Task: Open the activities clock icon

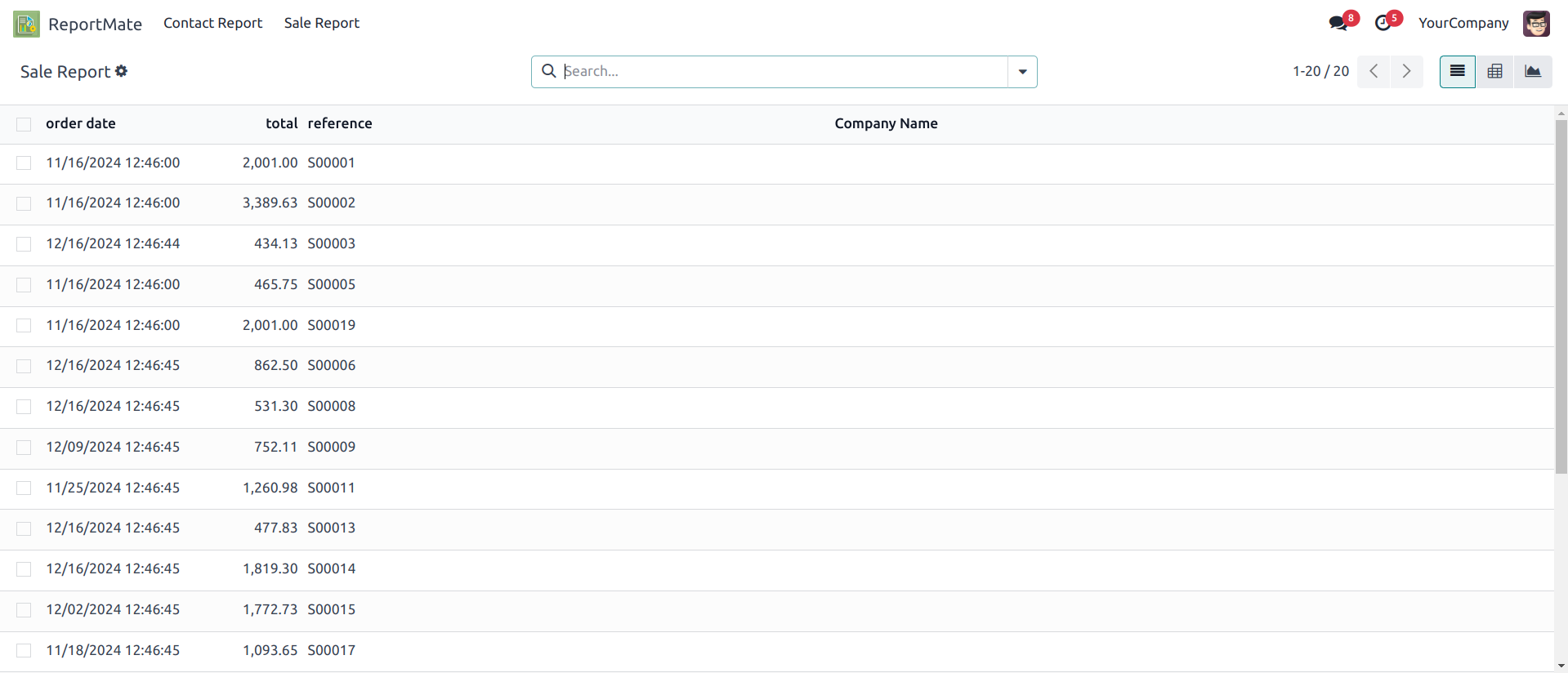Action: 1383,23
